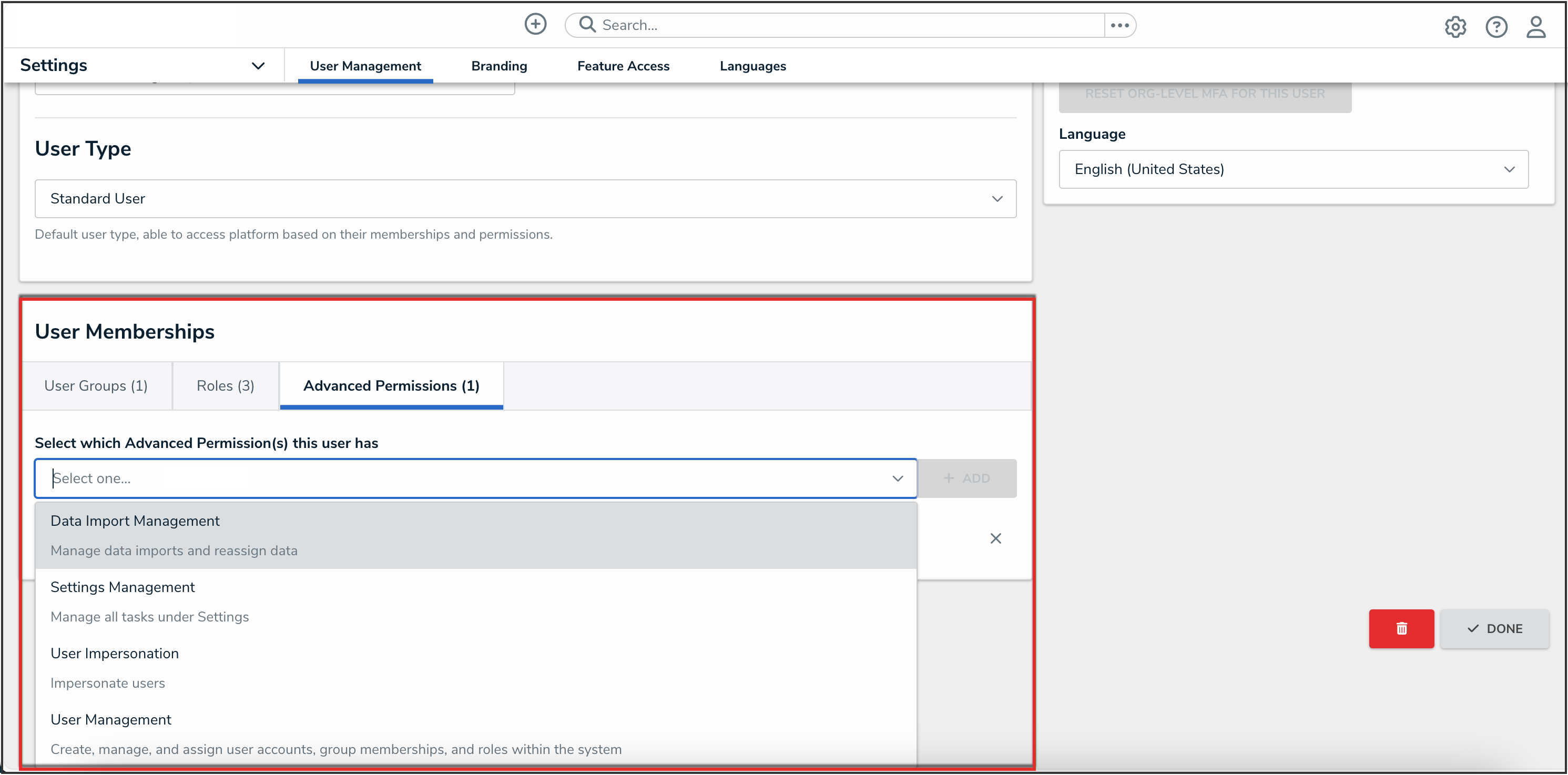
Task: Open the settings gear icon
Action: 1455,27
